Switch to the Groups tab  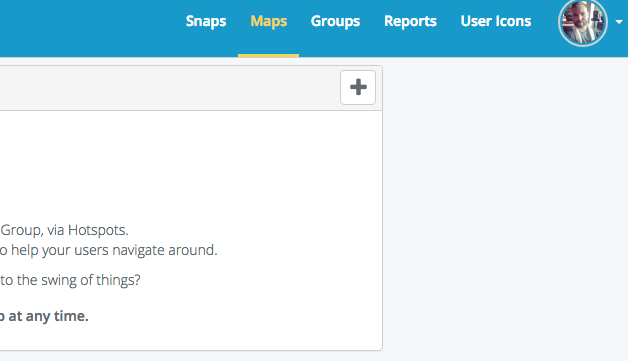point(335,21)
